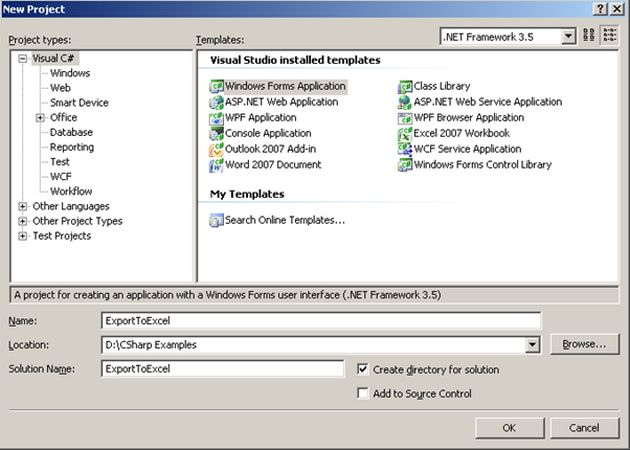Click the Cancel button

click(x=584, y=428)
